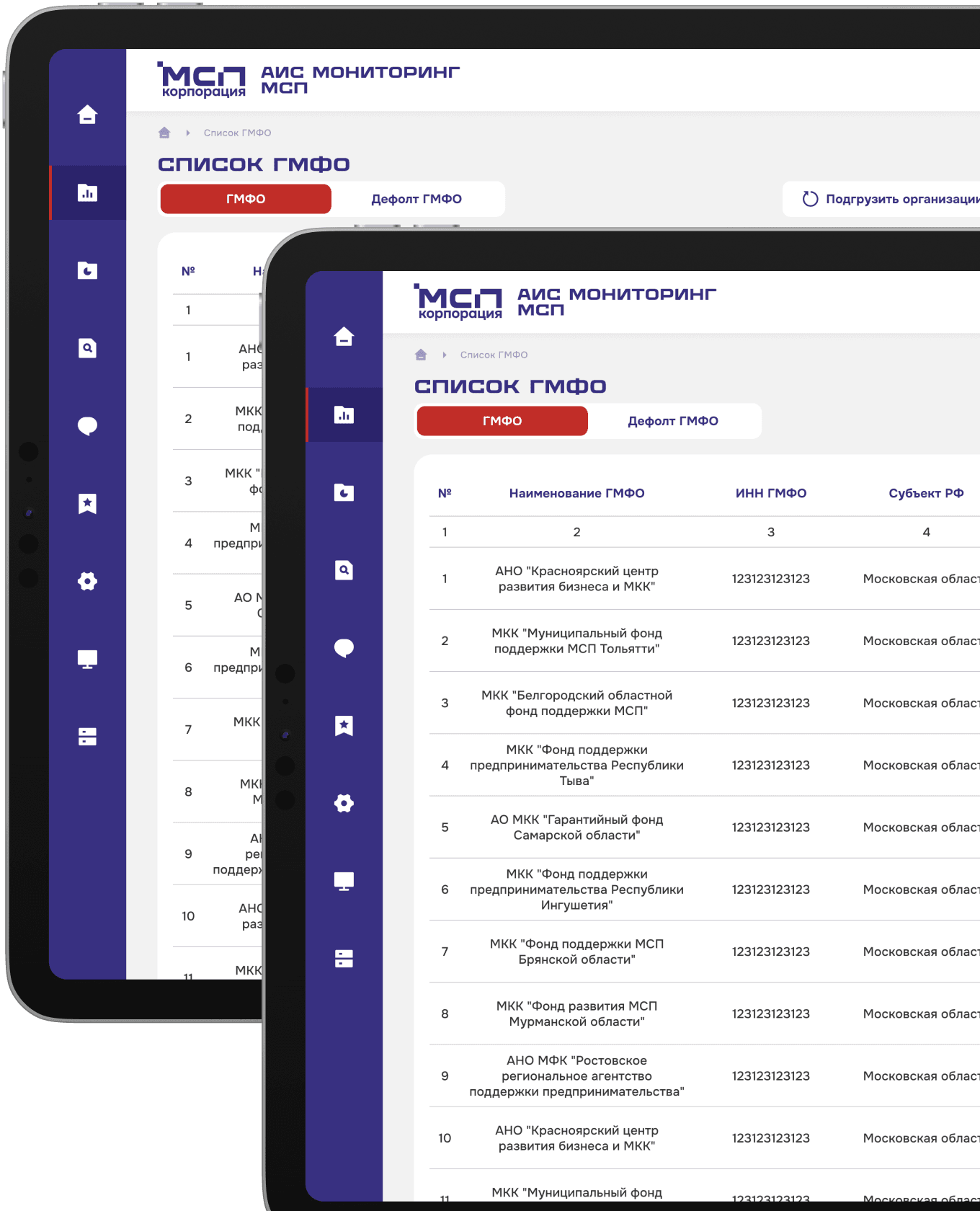Open the star bookmark icon in front tablet sidebar
The image size is (980, 1211).
(344, 726)
